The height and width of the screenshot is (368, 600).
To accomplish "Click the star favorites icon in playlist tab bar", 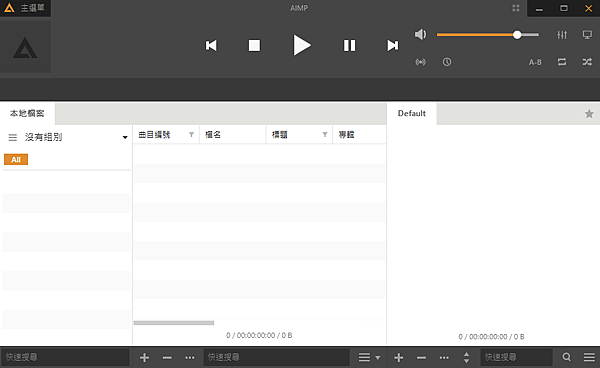I will tap(589, 114).
